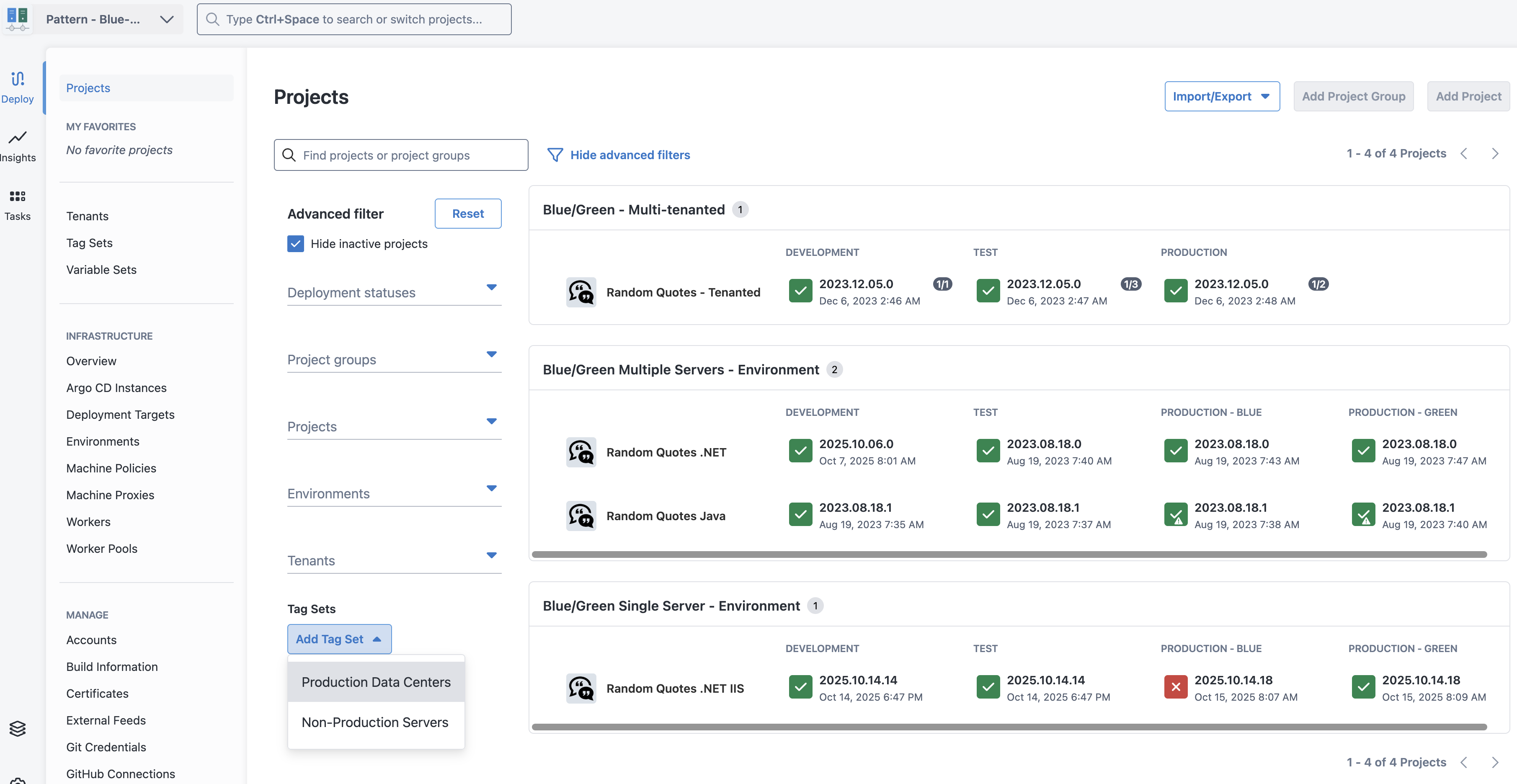Click the failed Production - Blue status icon
This screenshot has width=1517, height=784.
point(1175,687)
